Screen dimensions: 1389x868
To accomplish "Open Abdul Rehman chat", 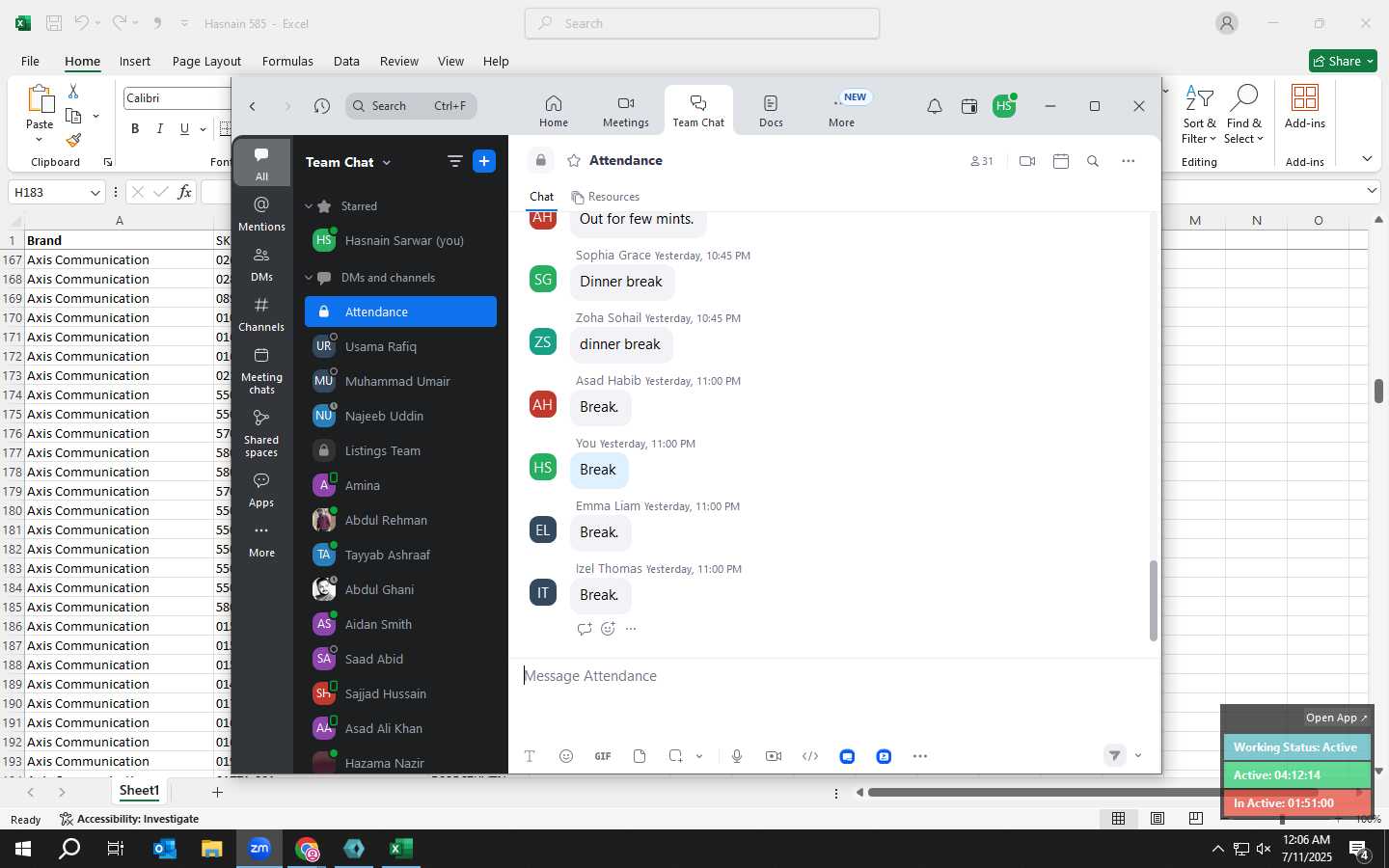I will pos(400,520).
